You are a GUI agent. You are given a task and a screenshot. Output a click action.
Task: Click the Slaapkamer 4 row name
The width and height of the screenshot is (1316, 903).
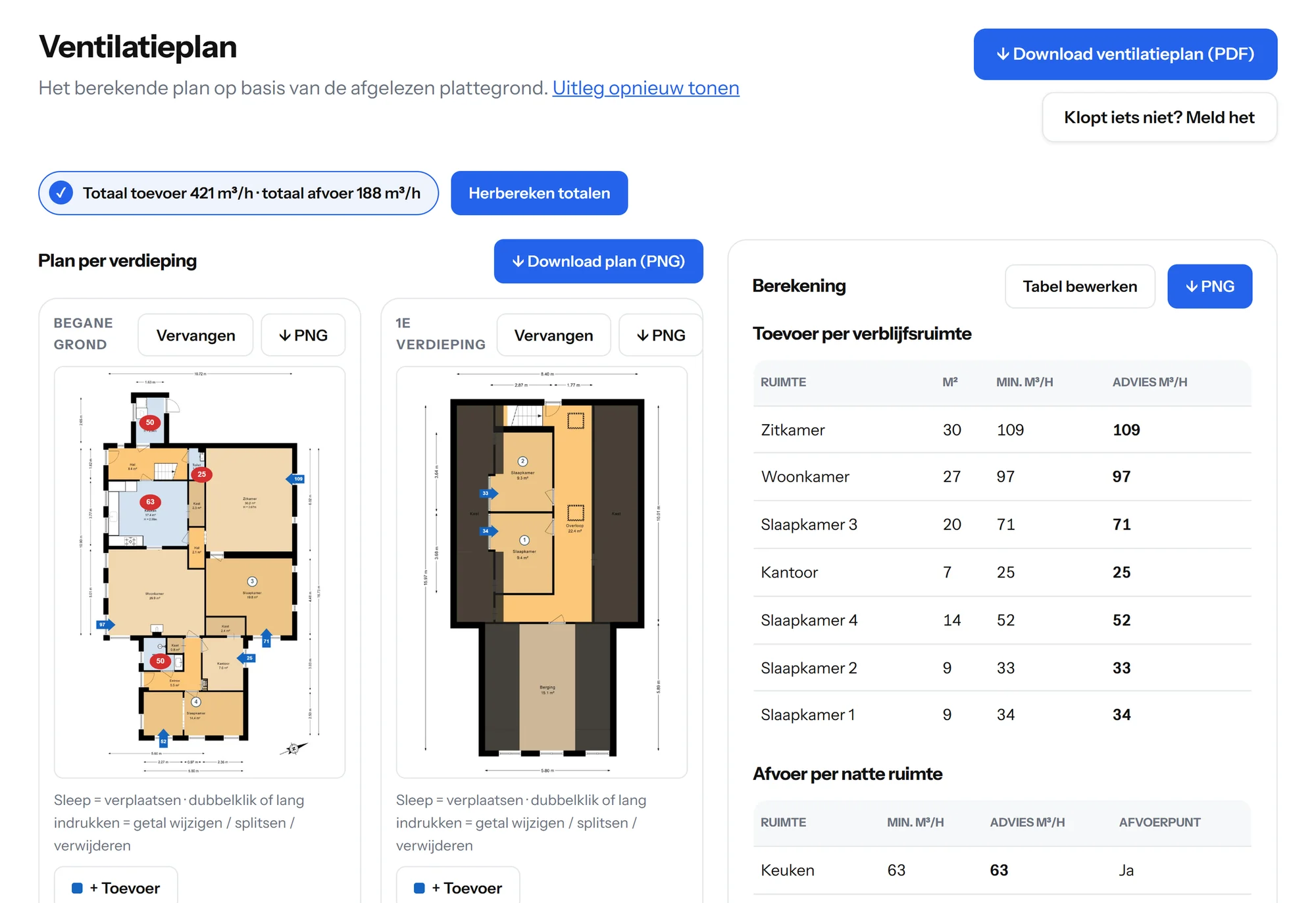click(x=809, y=621)
